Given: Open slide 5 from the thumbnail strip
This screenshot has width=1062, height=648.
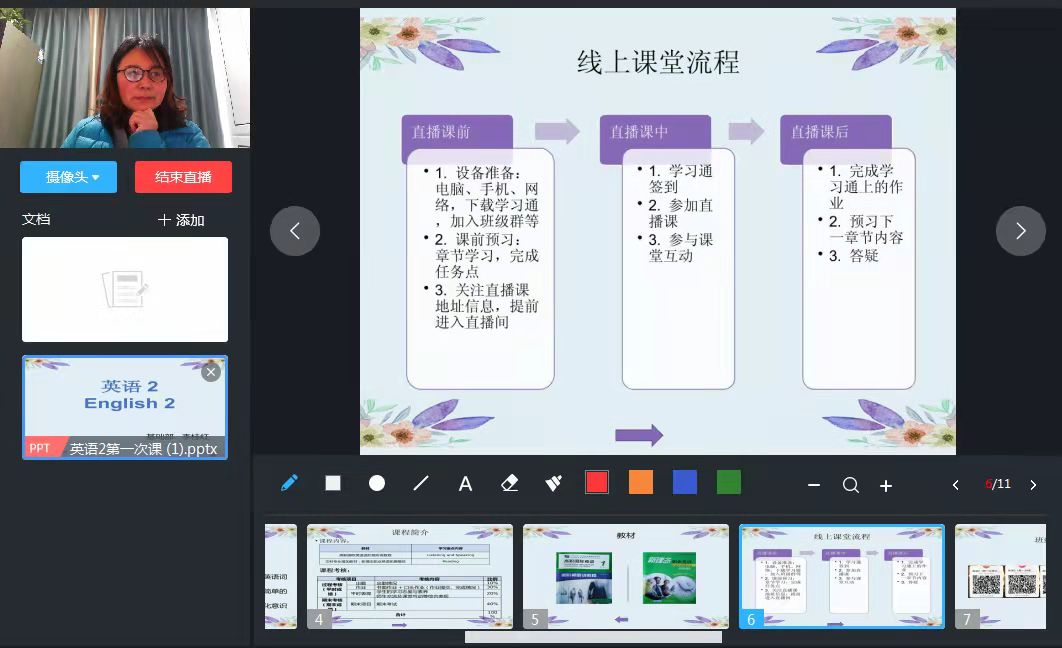Looking at the screenshot, I should [x=626, y=576].
